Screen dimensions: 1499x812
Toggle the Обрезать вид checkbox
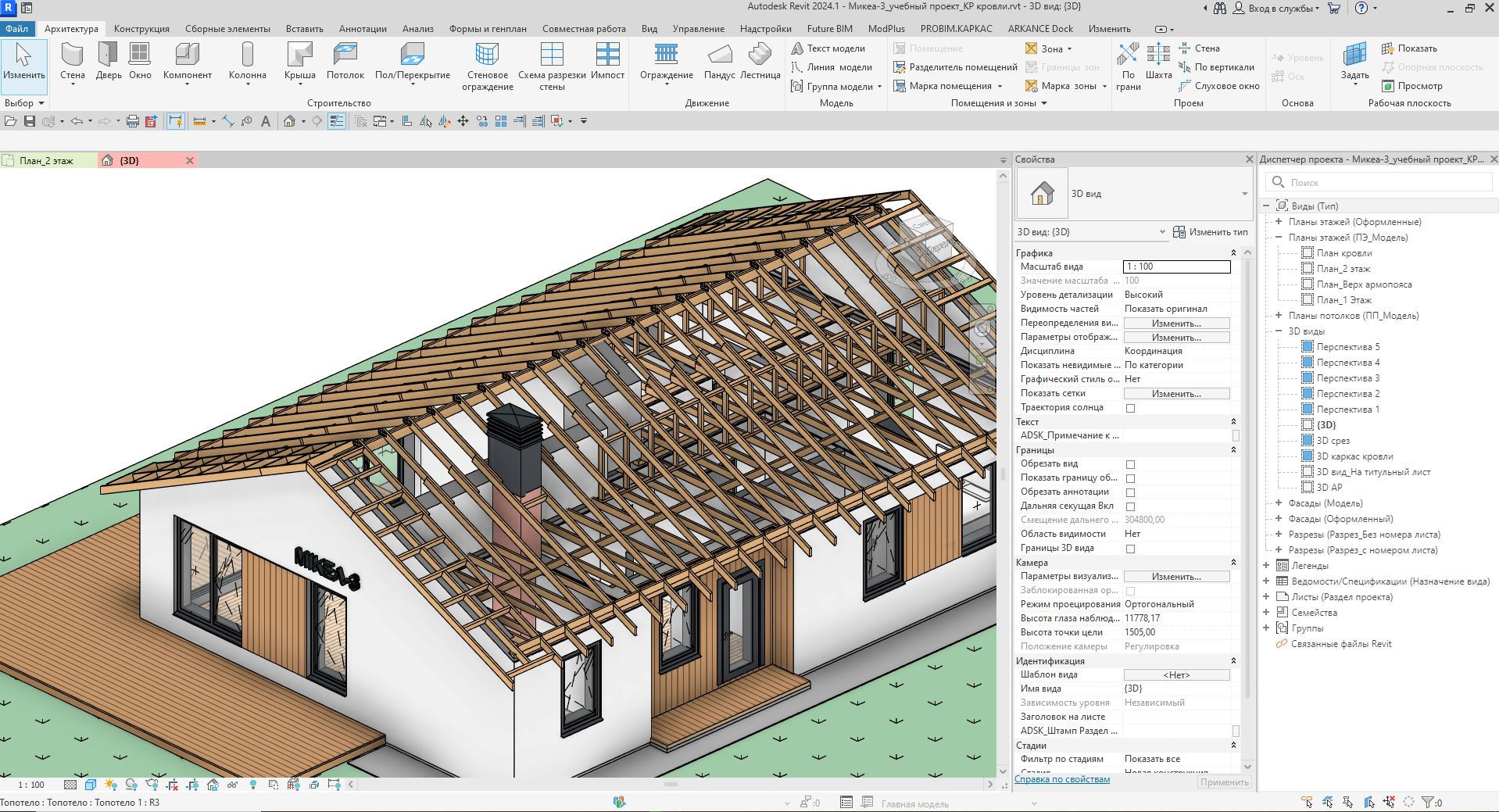[x=1130, y=464]
